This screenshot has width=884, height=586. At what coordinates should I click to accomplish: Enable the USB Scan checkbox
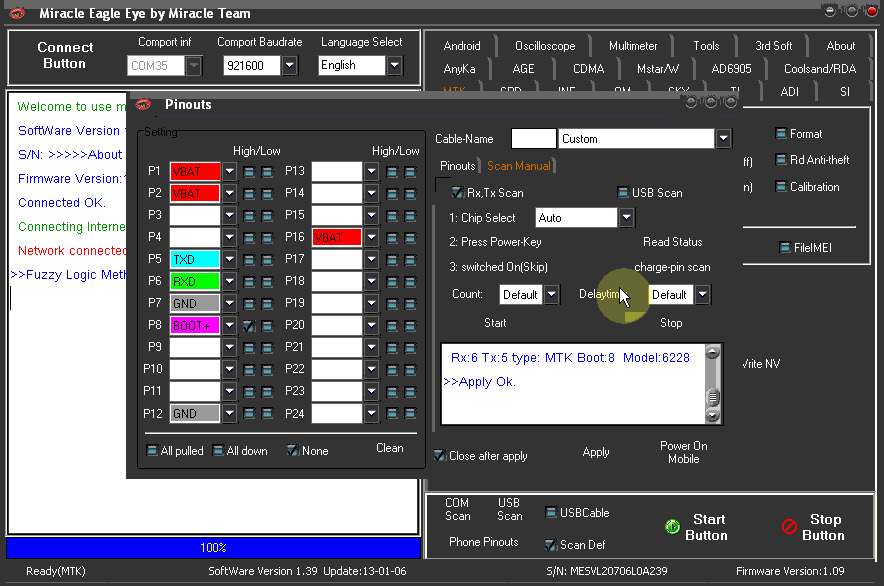623,193
